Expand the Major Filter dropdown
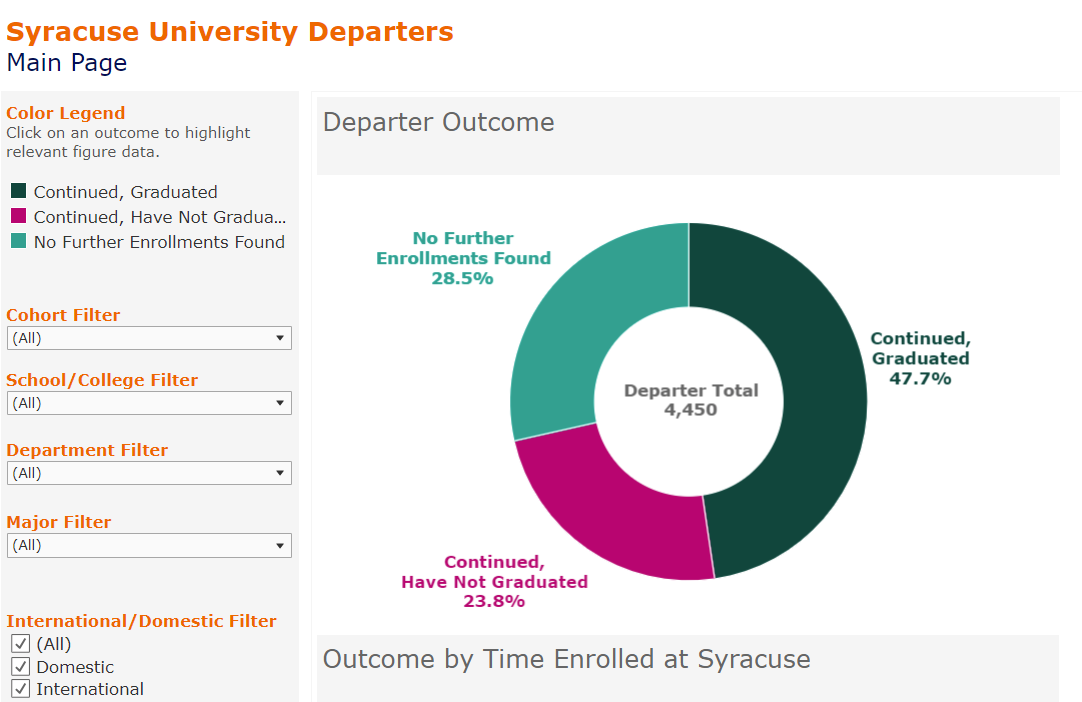1082x702 pixels. tap(149, 545)
